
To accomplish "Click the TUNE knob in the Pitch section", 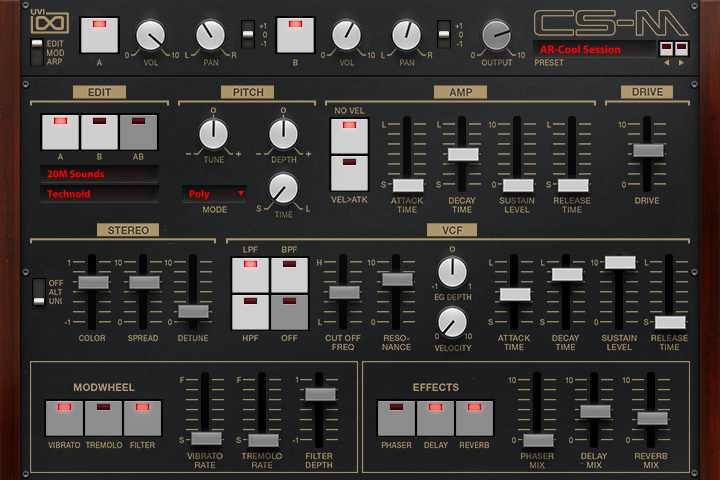I will click(213, 133).
